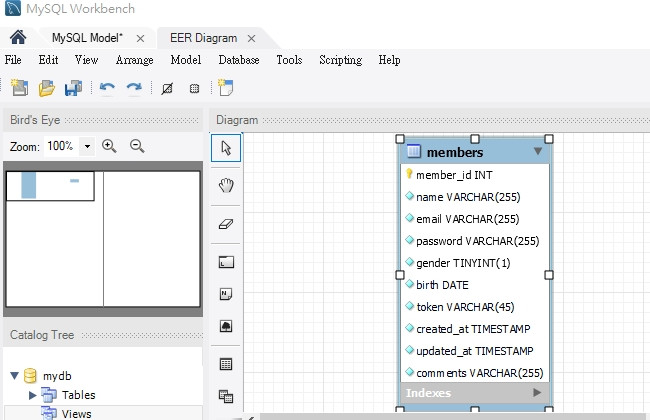Screen dimensions: 650x420
Task: Go to the Home screen tab
Action: click(x=18, y=38)
